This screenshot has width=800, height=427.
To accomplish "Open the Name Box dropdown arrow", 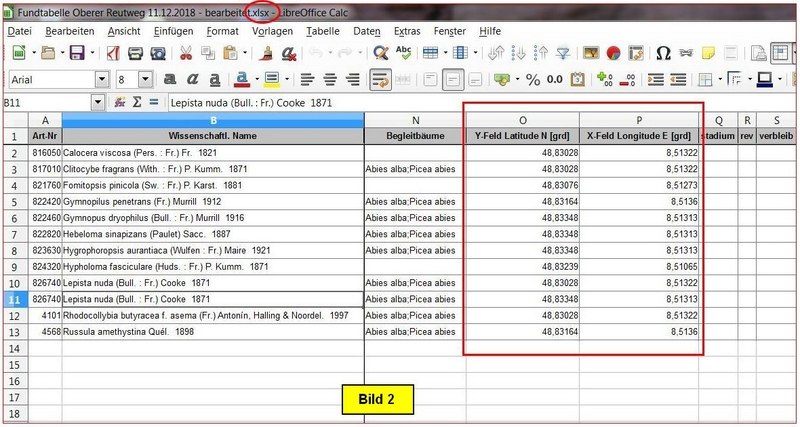I will click(x=97, y=102).
